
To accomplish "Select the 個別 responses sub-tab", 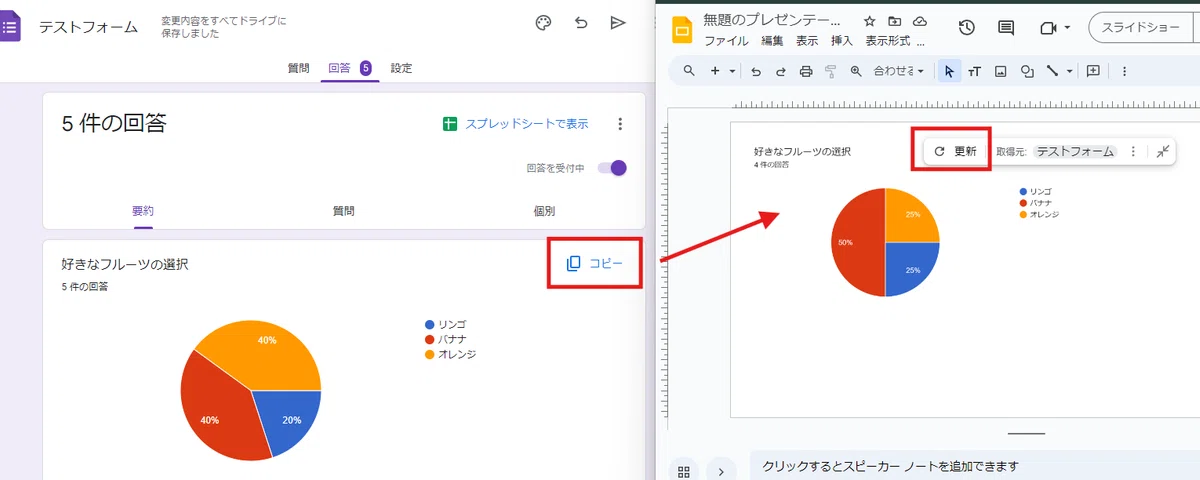I will tap(545, 211).
